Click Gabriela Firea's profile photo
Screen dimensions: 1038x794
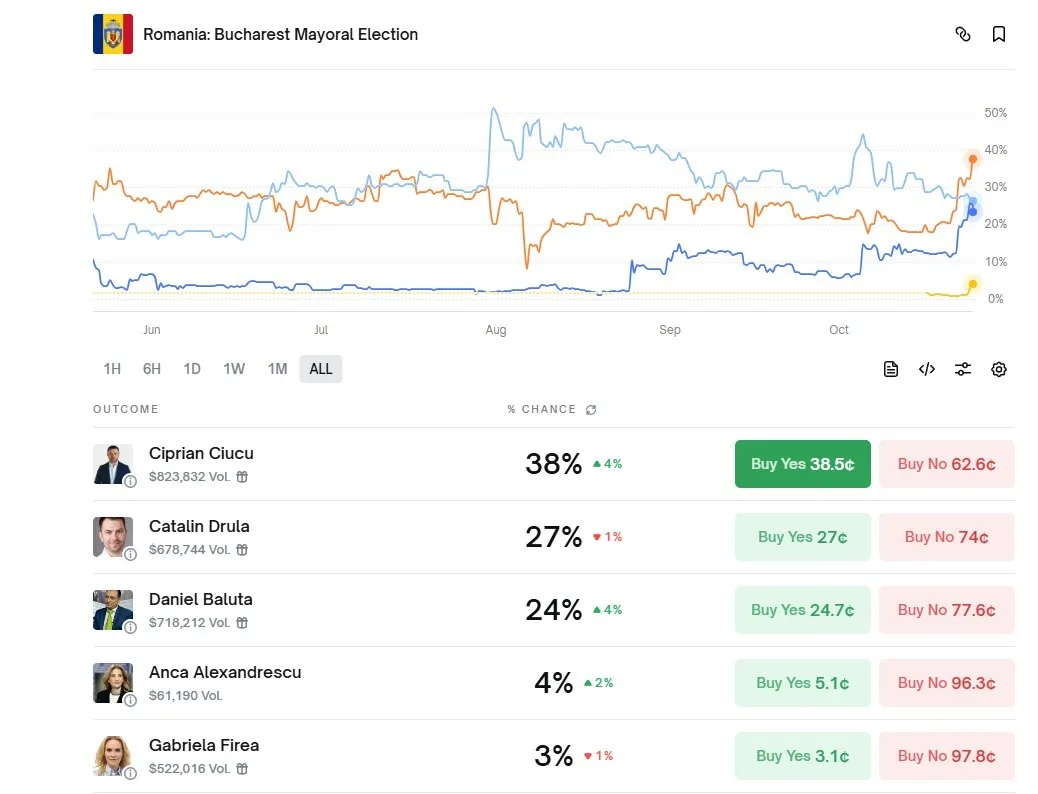(112, 755)
